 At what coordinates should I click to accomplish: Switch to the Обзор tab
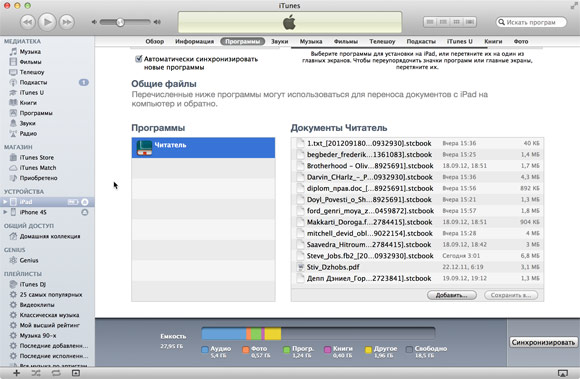(155, 41)
